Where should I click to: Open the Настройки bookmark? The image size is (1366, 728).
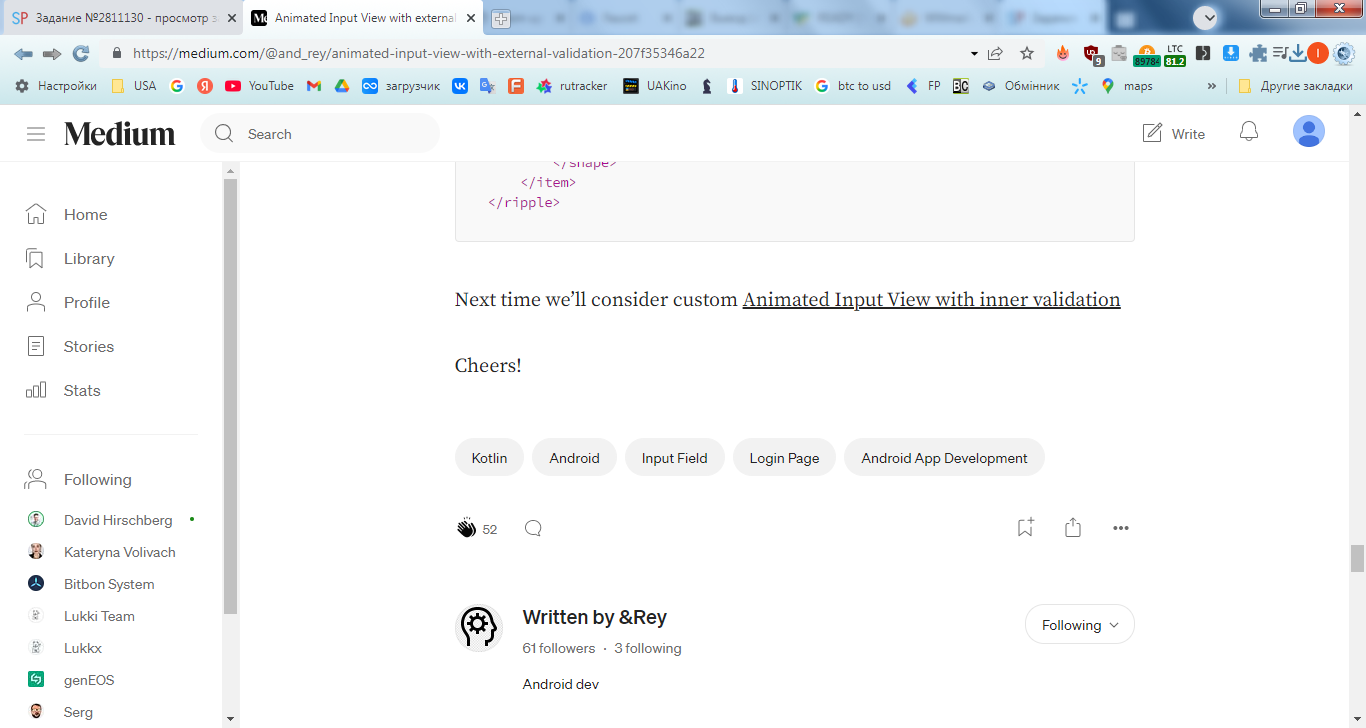(x=56, y=86)
